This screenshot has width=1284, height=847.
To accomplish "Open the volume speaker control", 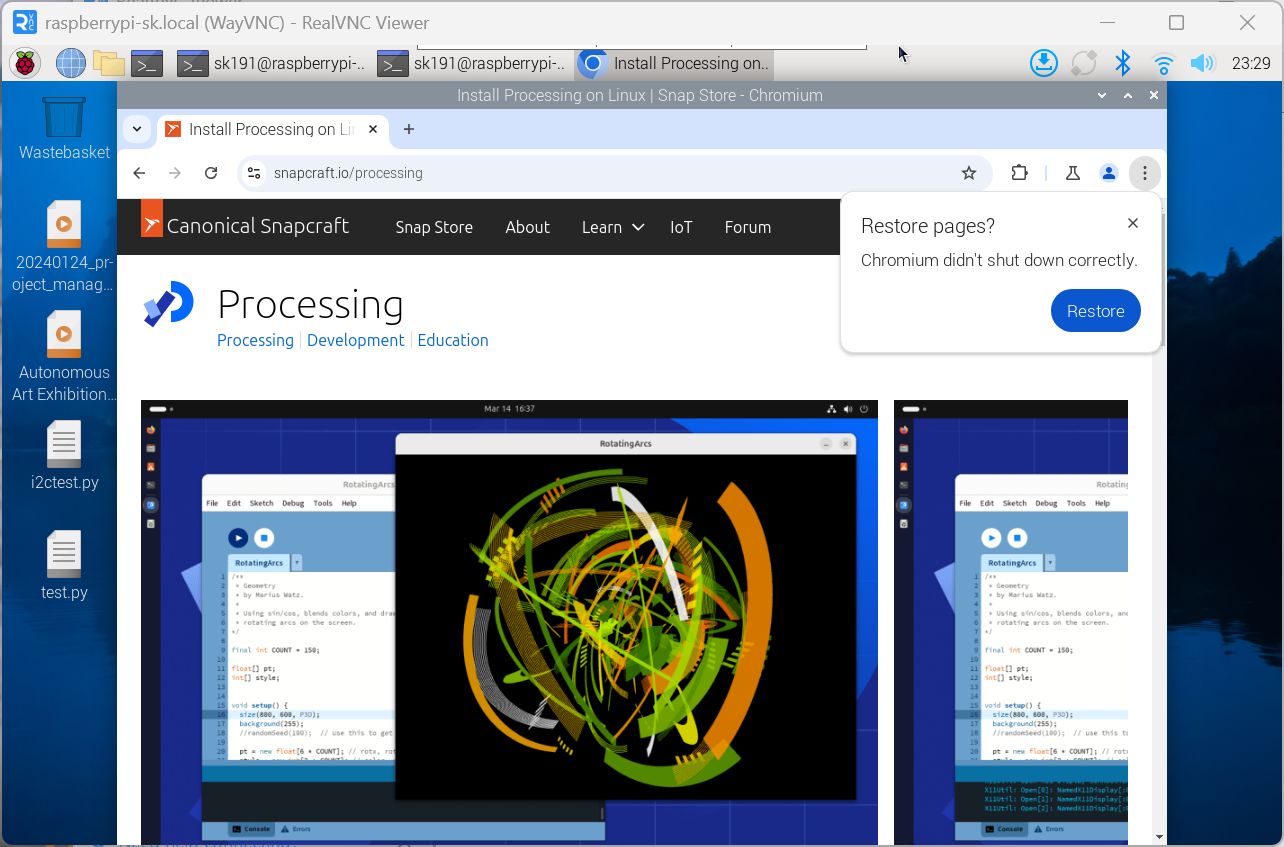I will (x=1202, y=63).
